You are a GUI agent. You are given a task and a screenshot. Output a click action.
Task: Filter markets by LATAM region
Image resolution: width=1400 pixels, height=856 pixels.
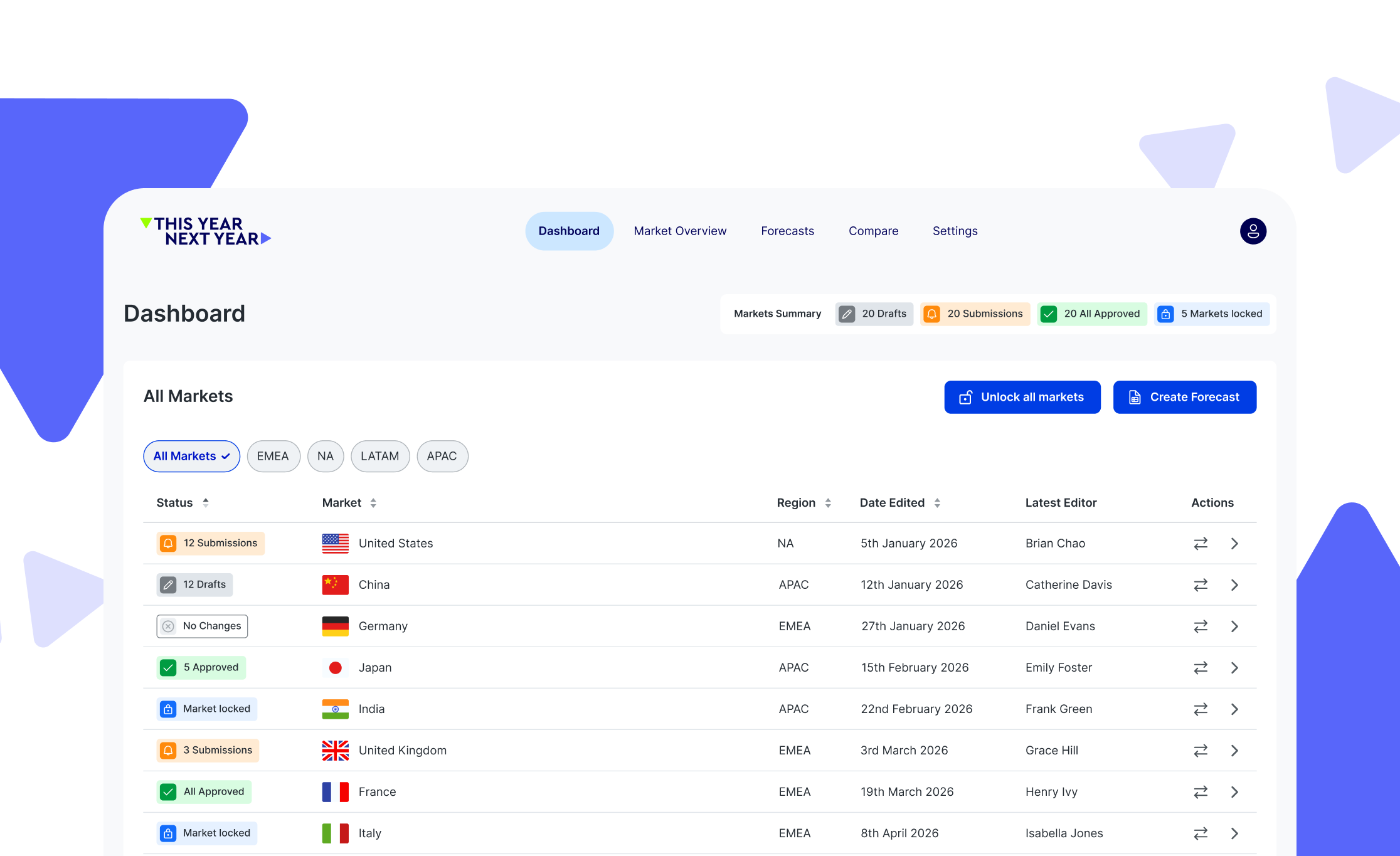pos(380,457)
